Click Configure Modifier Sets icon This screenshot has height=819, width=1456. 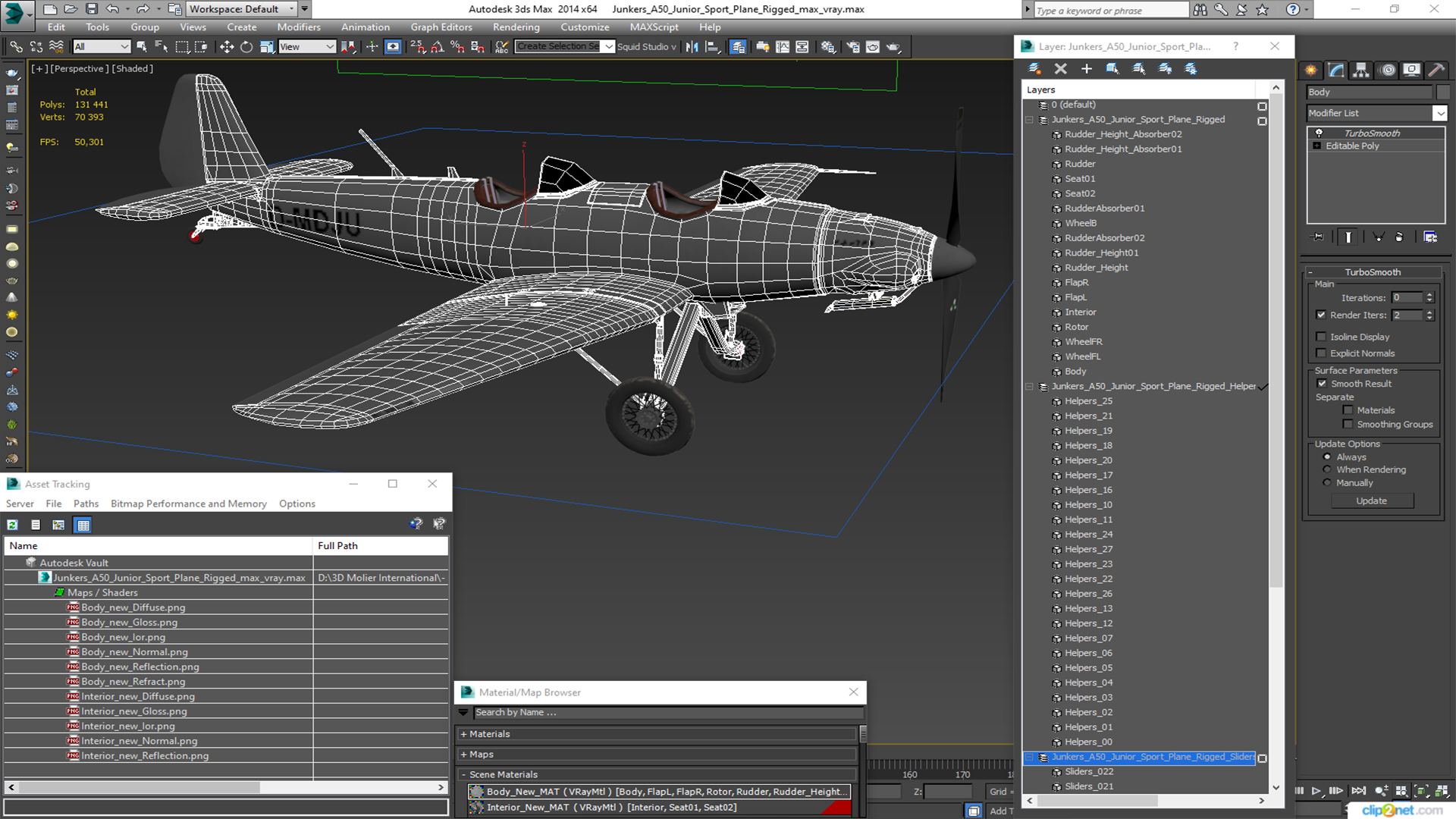click(x=1430, y=237)
